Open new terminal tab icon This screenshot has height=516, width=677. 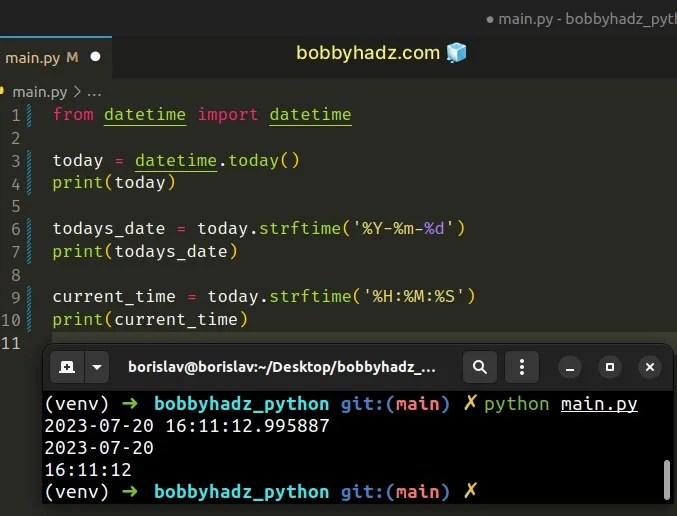pyautogui.click(x=67, y=367)
